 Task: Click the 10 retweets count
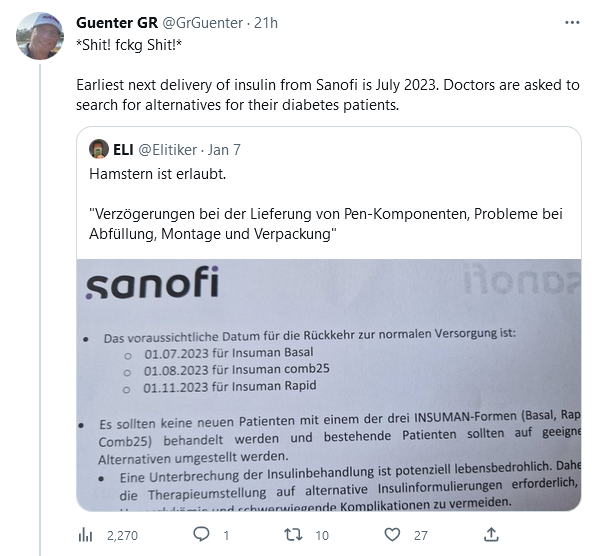pyautogui.click(x=322, y=535)
